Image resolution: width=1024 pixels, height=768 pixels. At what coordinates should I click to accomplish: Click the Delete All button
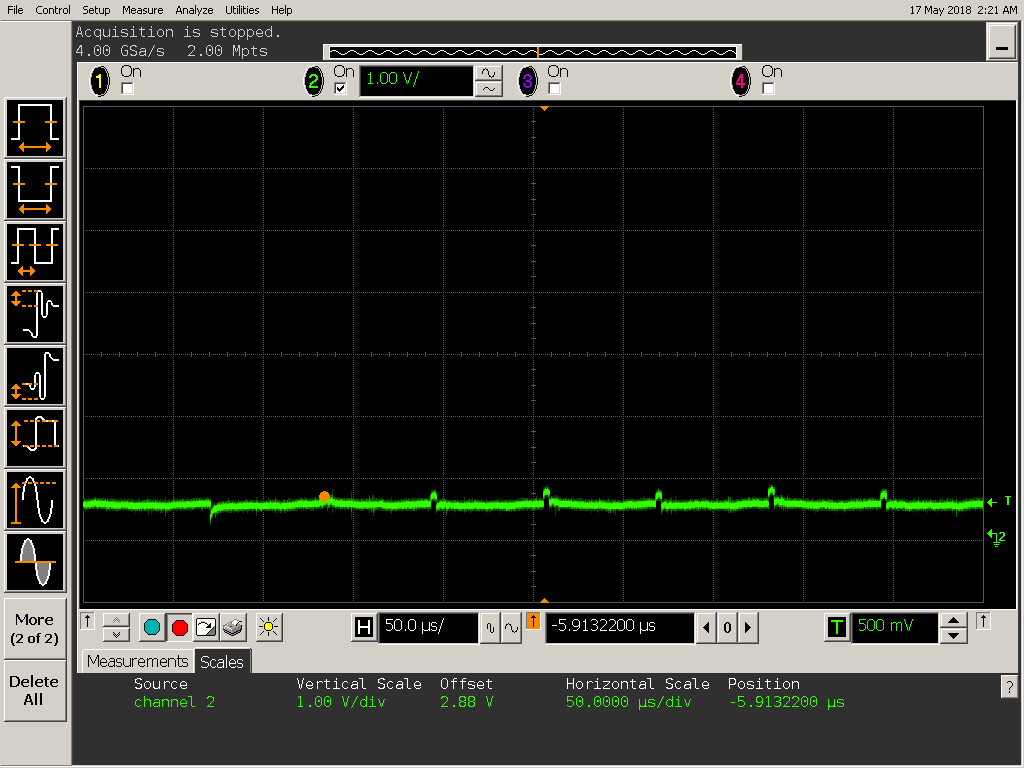click(x=34, y=690)
